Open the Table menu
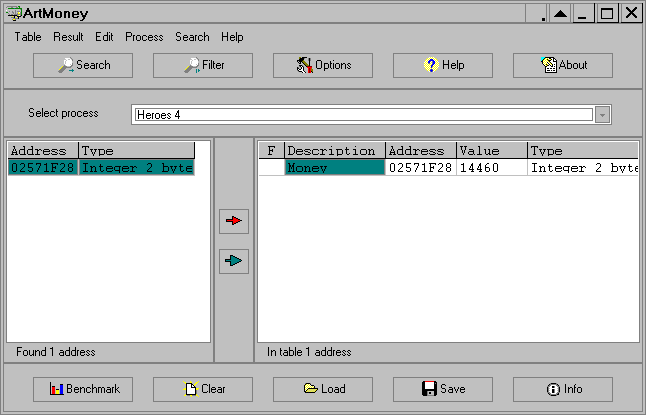 pyautogui.click(x=28, y=37)
